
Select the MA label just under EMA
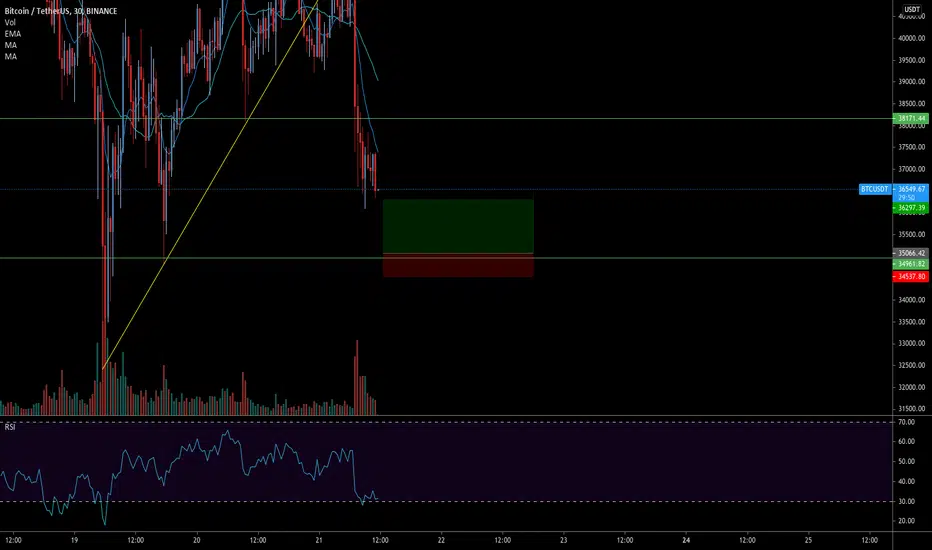pos(11,45)
